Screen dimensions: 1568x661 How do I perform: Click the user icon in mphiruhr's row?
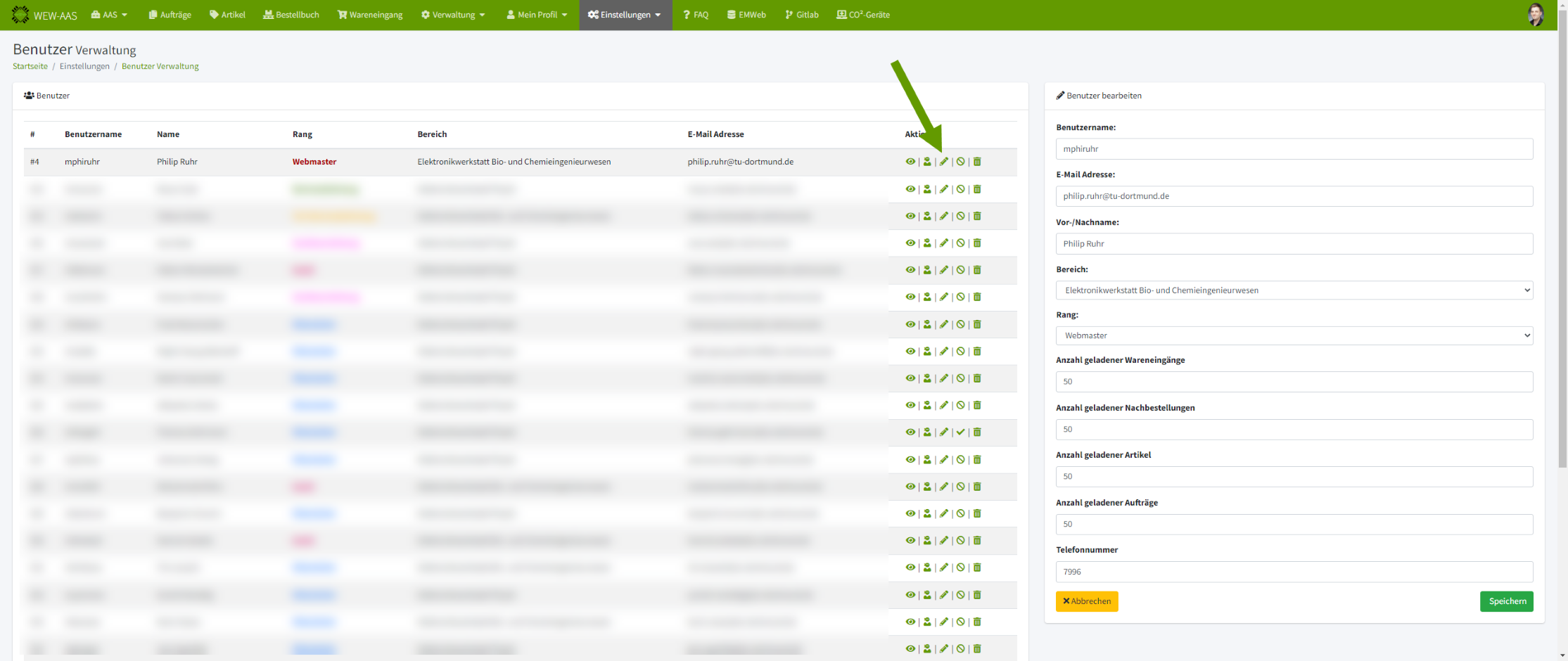[927, 162]
